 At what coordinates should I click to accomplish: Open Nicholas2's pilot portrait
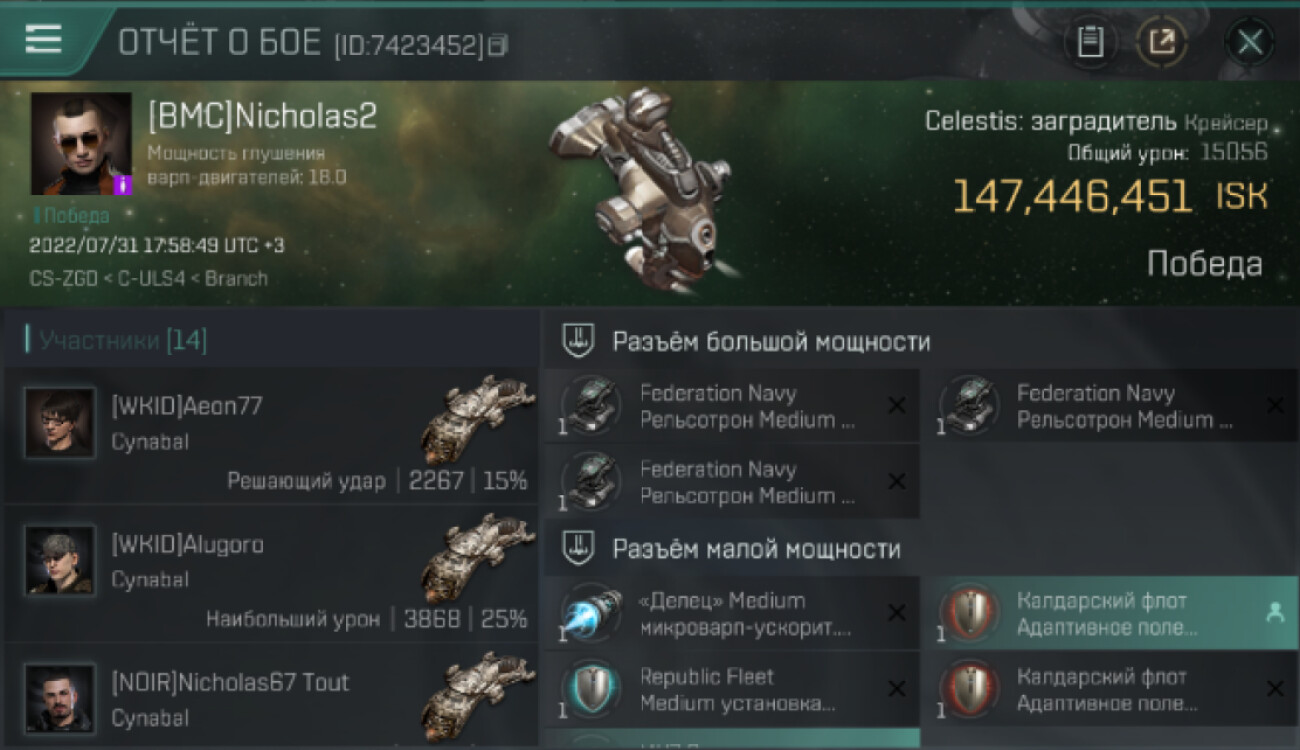(81, 143)
